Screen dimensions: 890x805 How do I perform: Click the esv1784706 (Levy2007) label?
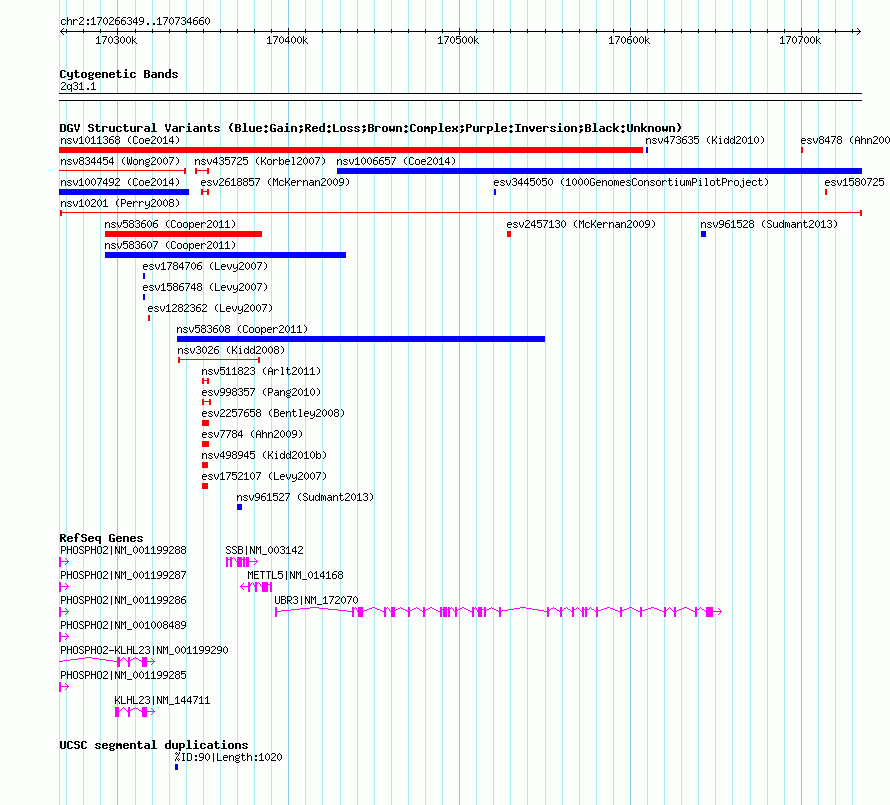pyautogui.click(x=205, y=266)
